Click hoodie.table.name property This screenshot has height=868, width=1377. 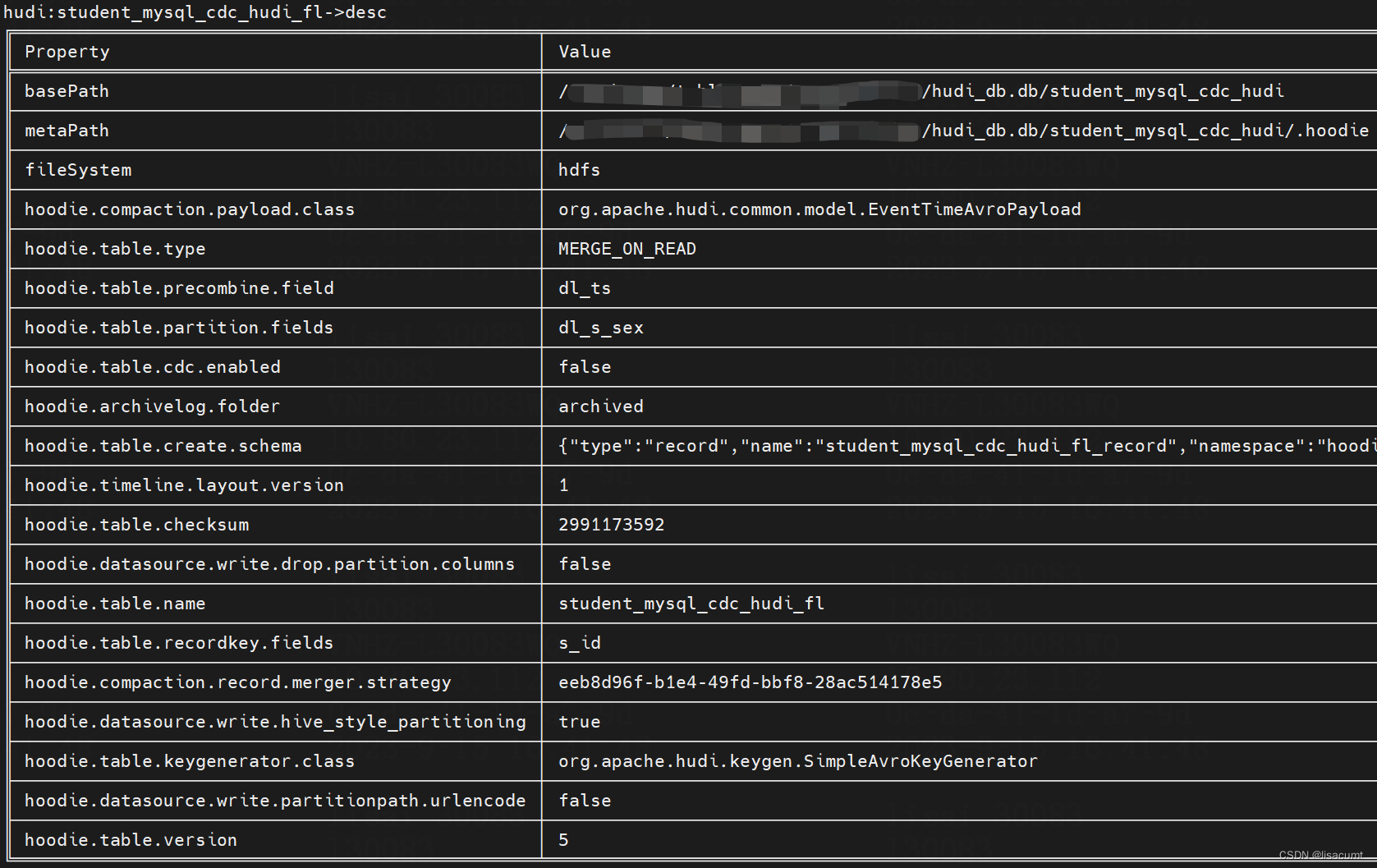coord(115,604)
